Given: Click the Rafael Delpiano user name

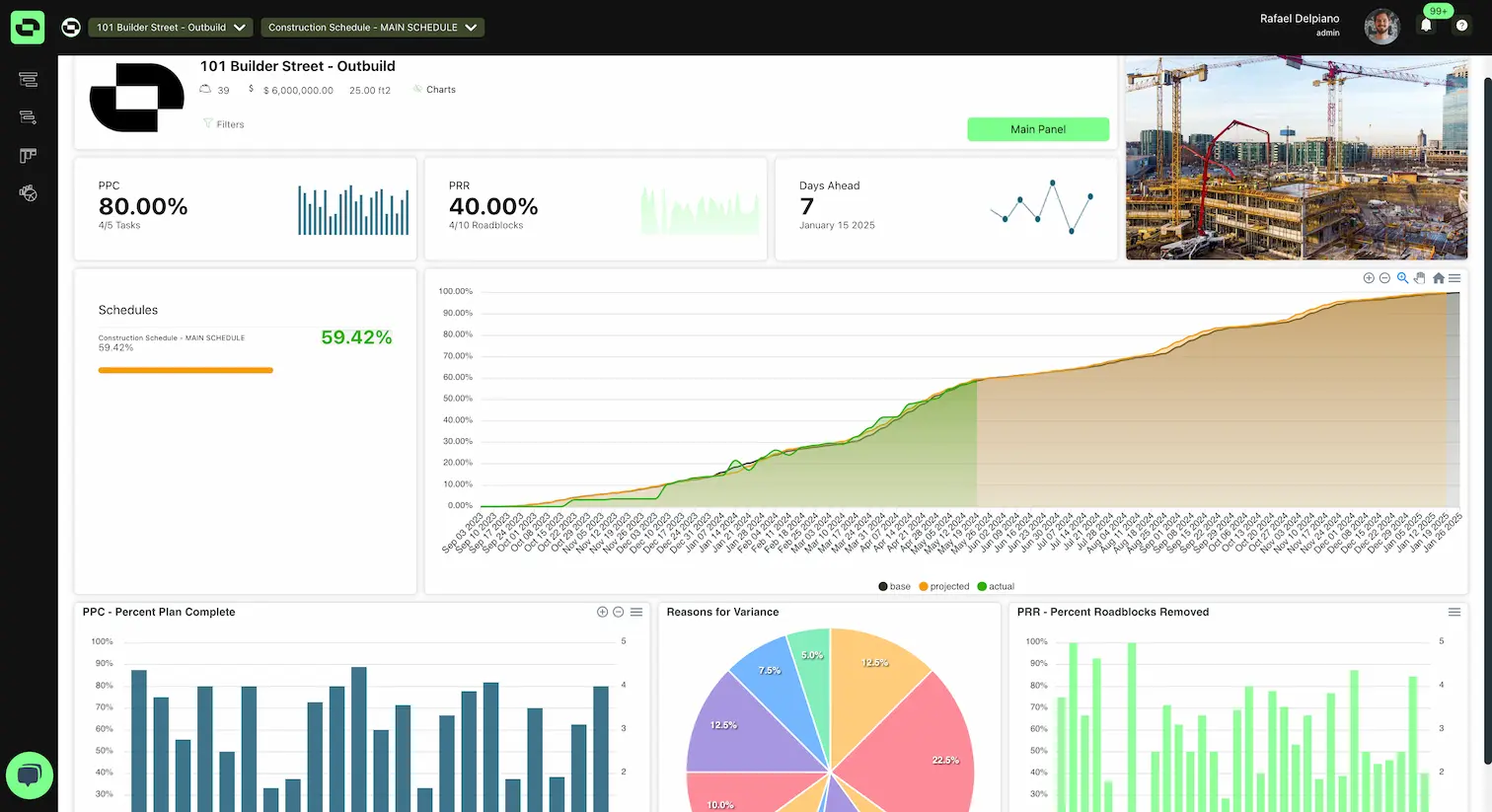Looking at the screenshot, I should tap(1300, 19).
